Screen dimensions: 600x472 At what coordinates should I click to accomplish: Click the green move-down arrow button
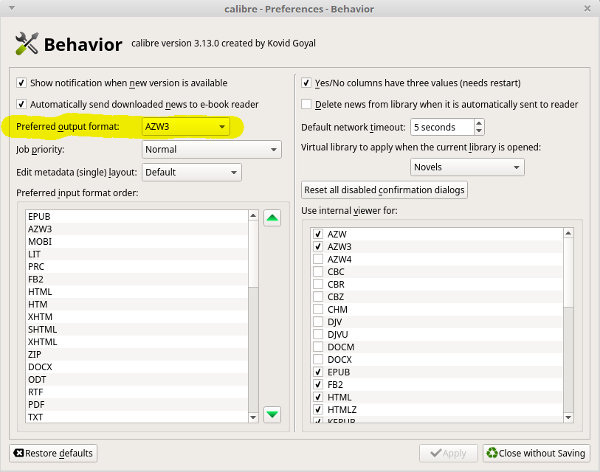pos(272,414)
